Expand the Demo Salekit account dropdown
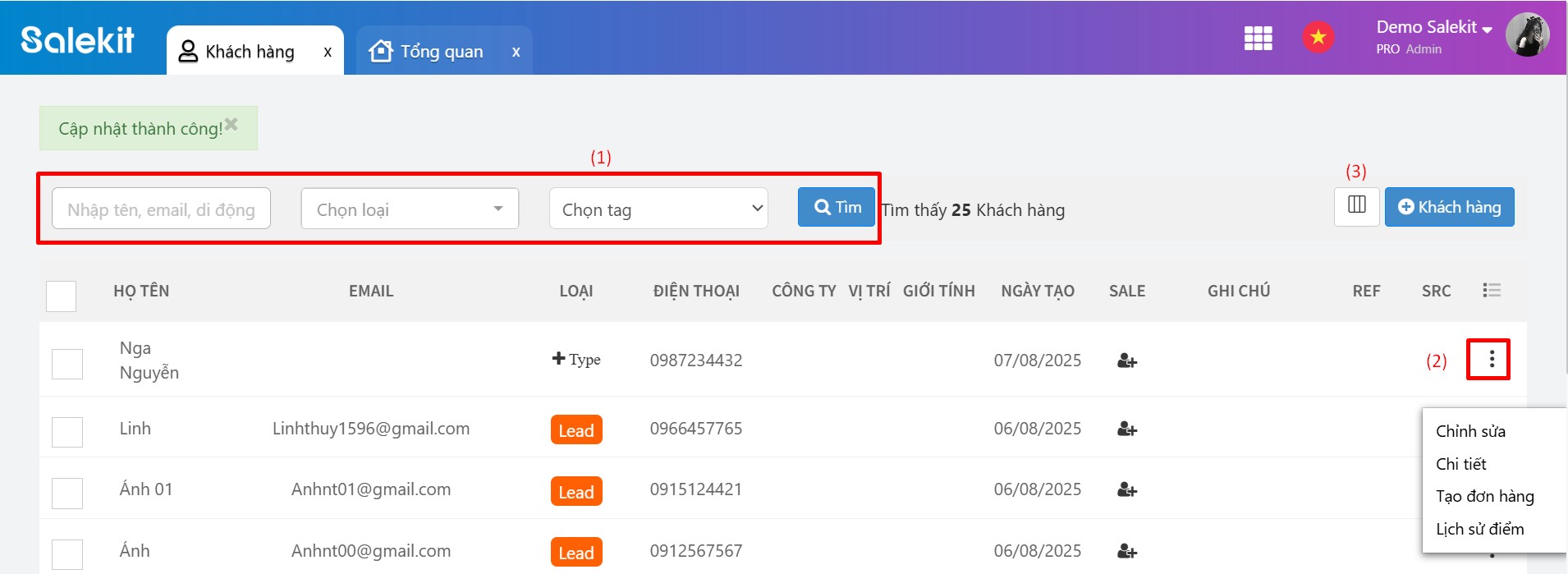Viewport: 1568px width, 574px height. (1434, 28)
